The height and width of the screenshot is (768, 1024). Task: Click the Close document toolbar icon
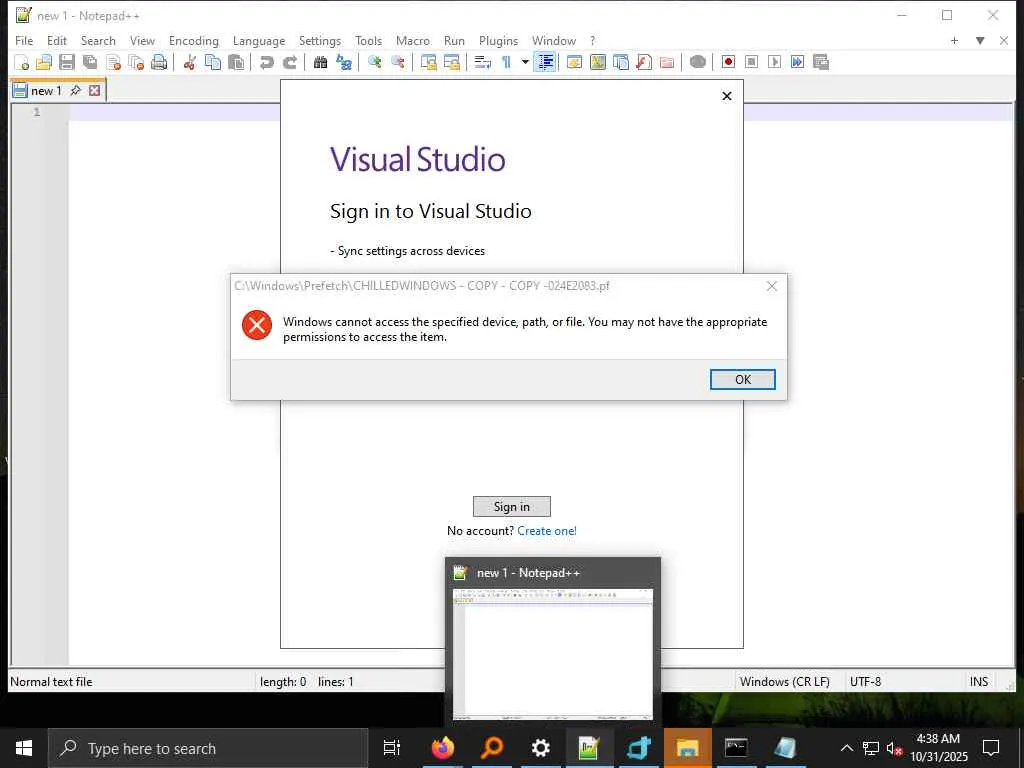point(114,62)
